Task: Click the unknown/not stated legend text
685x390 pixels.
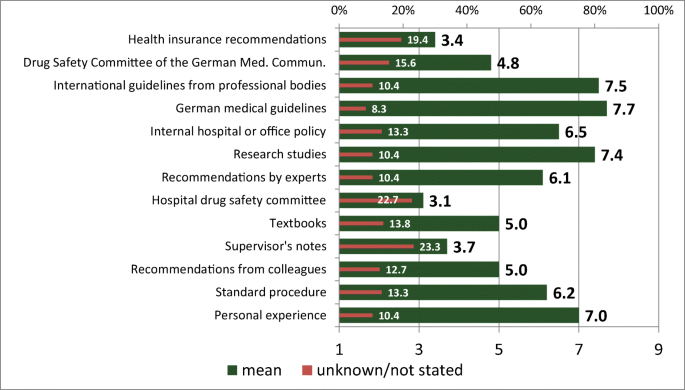Action: click(390, 370)
